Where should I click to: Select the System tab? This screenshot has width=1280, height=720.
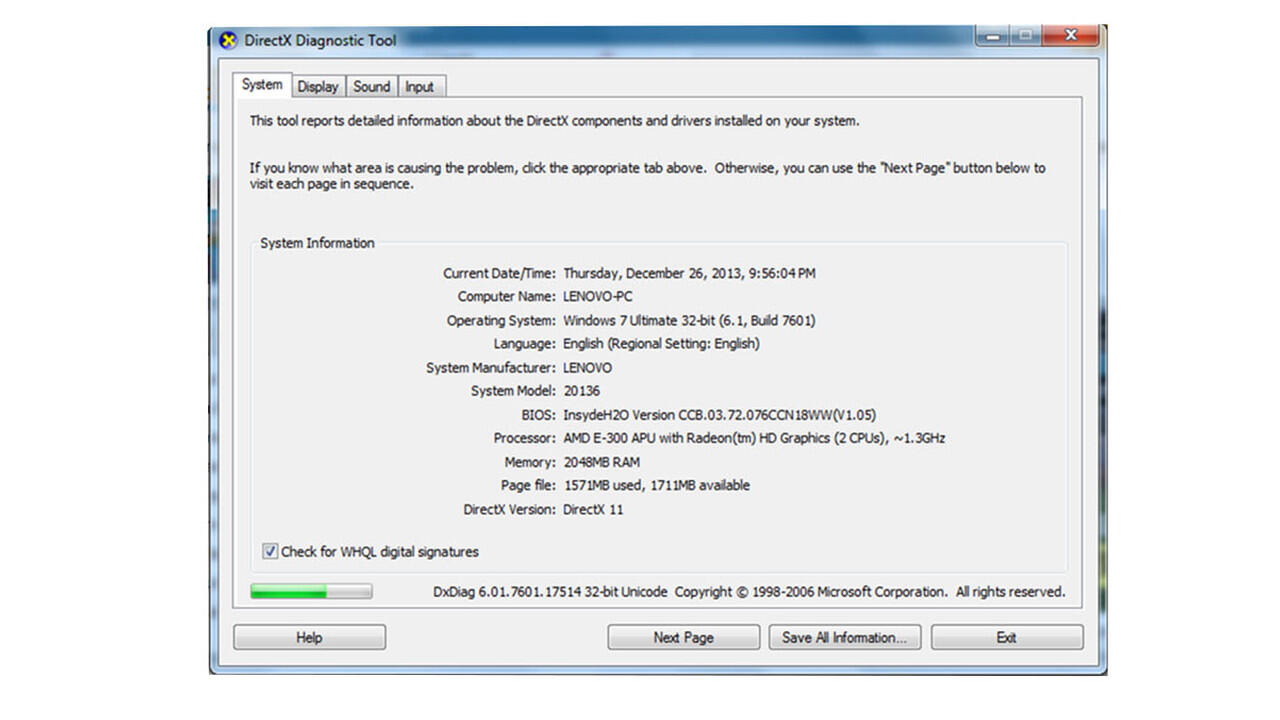(262, 85)
